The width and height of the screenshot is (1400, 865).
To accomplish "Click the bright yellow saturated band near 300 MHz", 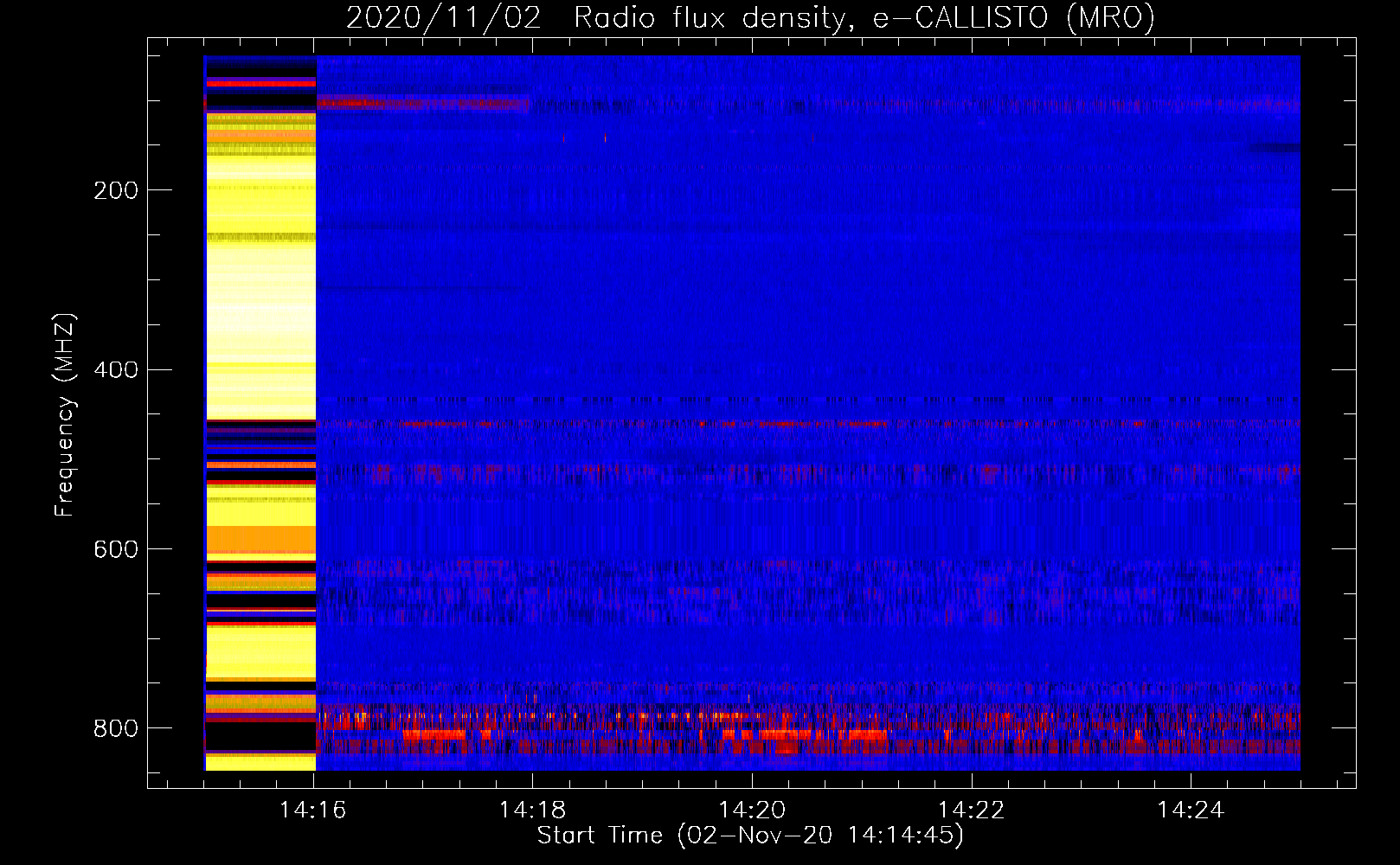I will click(260, 329).
